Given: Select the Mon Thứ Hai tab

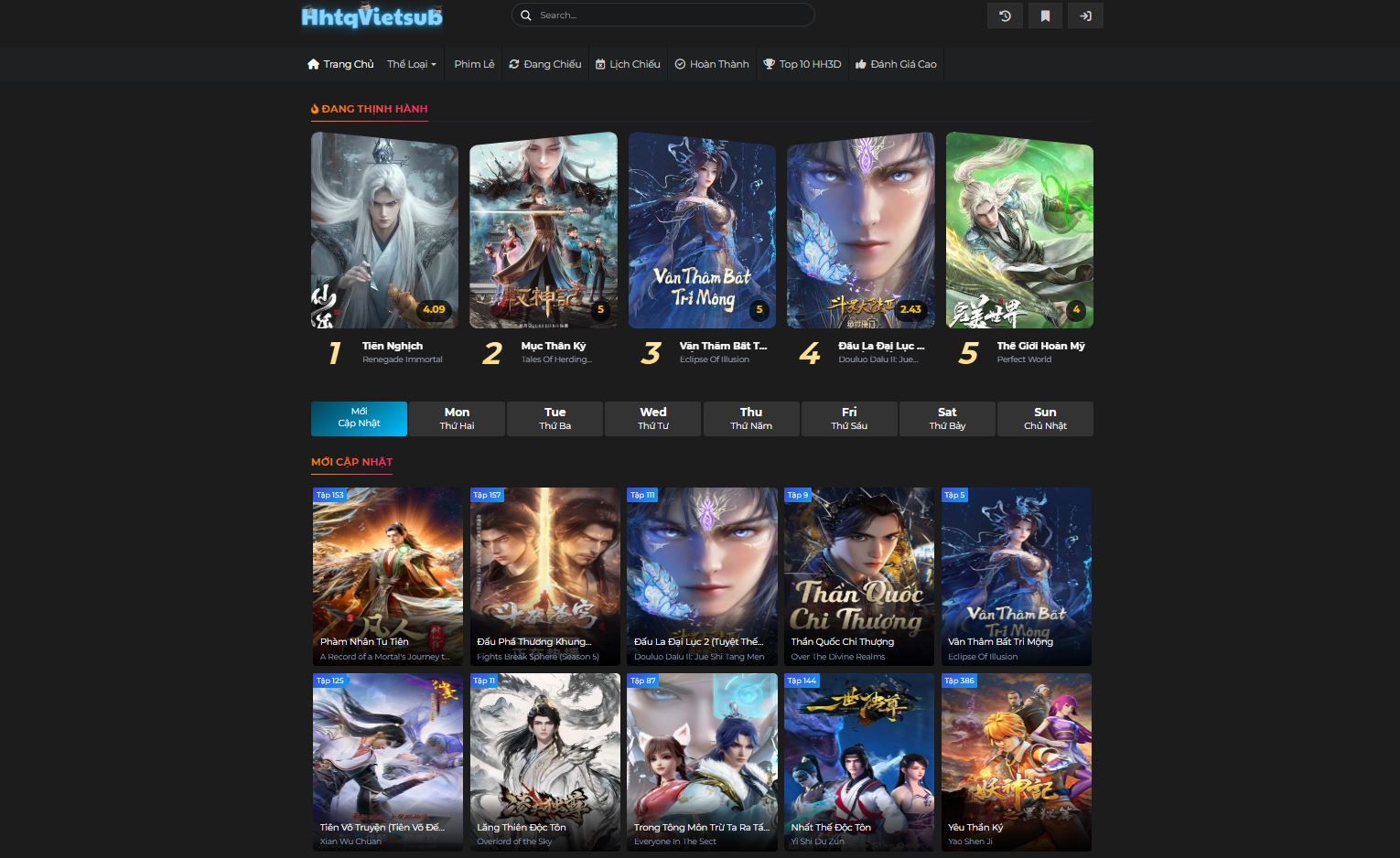Looking at the screenshot, I should [x=457, y=418].
